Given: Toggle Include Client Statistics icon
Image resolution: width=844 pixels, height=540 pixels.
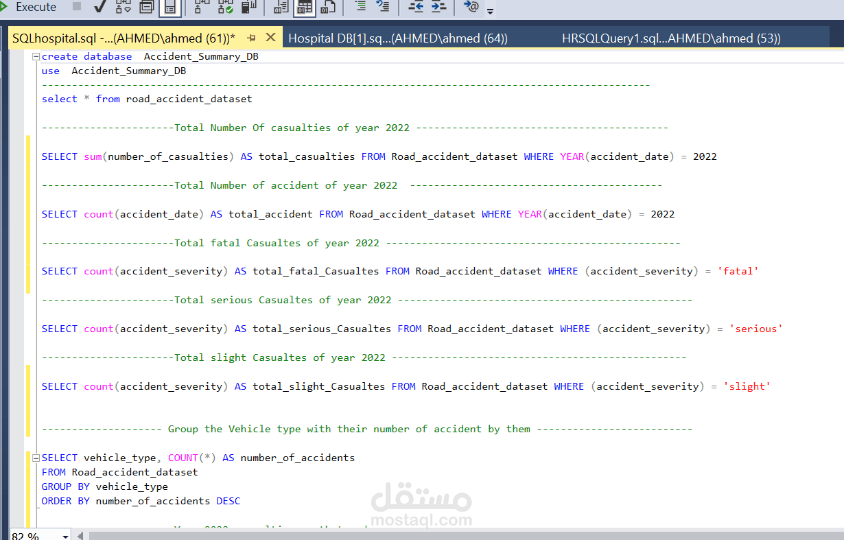Looking at the screenshot, I should coord(249,7).
